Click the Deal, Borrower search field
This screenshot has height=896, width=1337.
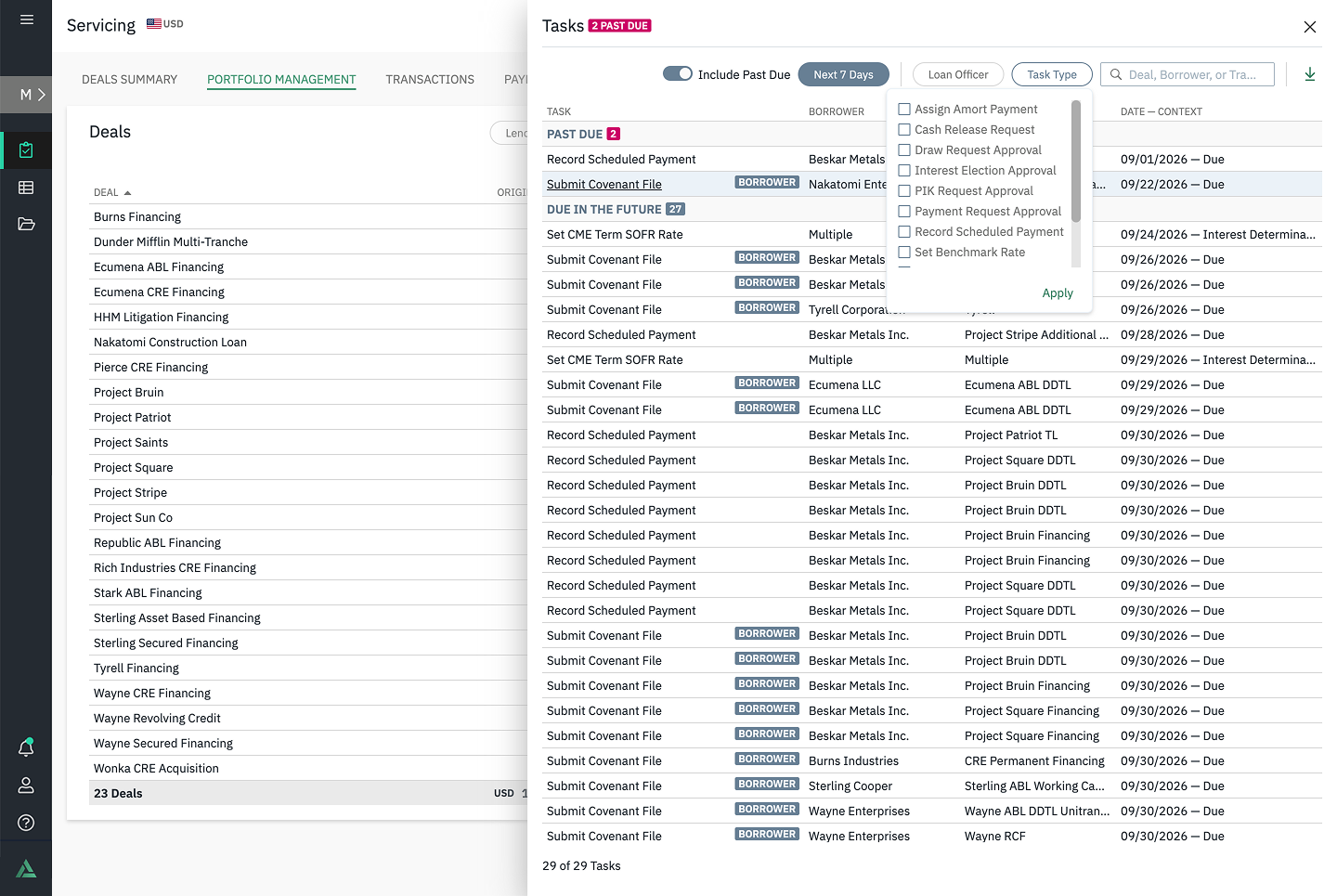[1188, 74]
